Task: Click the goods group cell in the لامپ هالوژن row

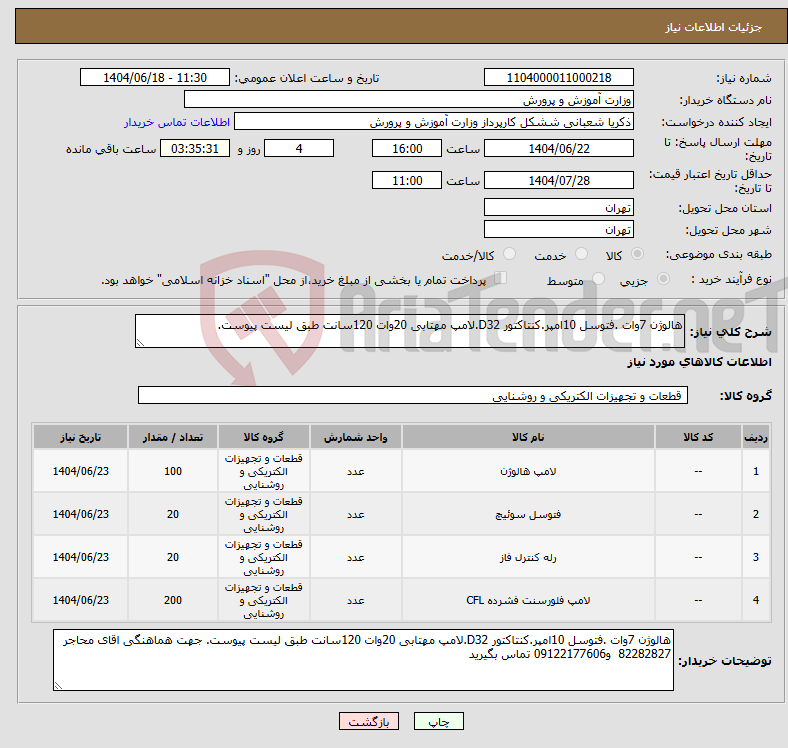Action: click(x=264, y=471)
